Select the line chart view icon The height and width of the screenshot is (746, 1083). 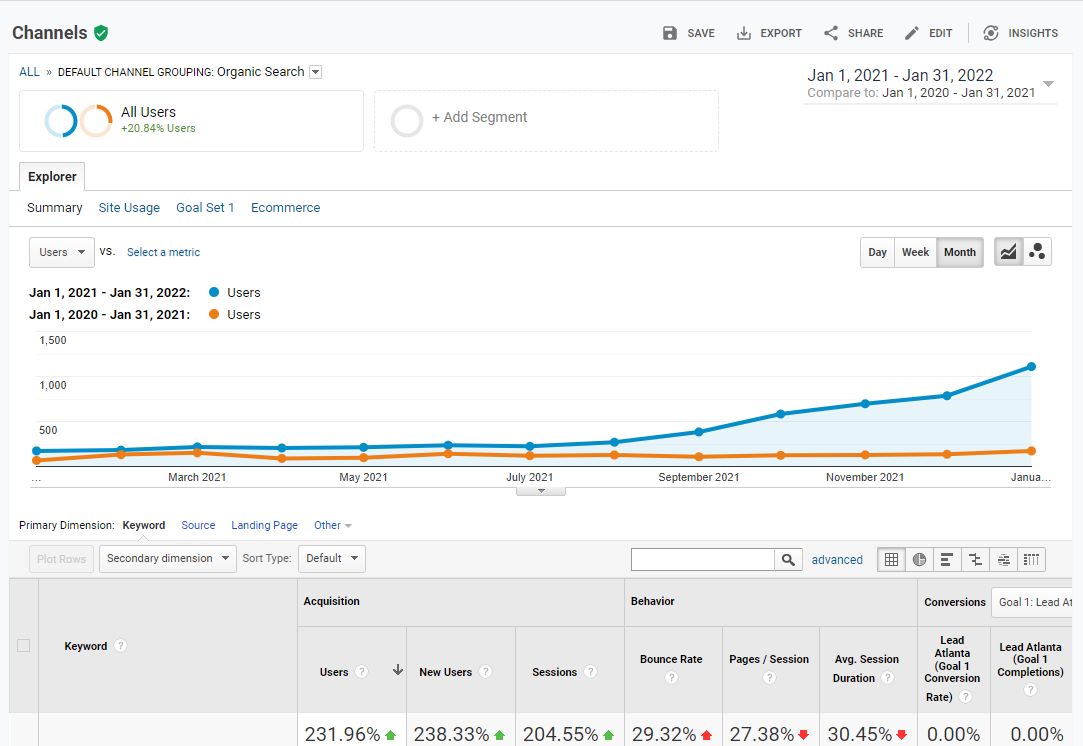tap(1008, 252)
